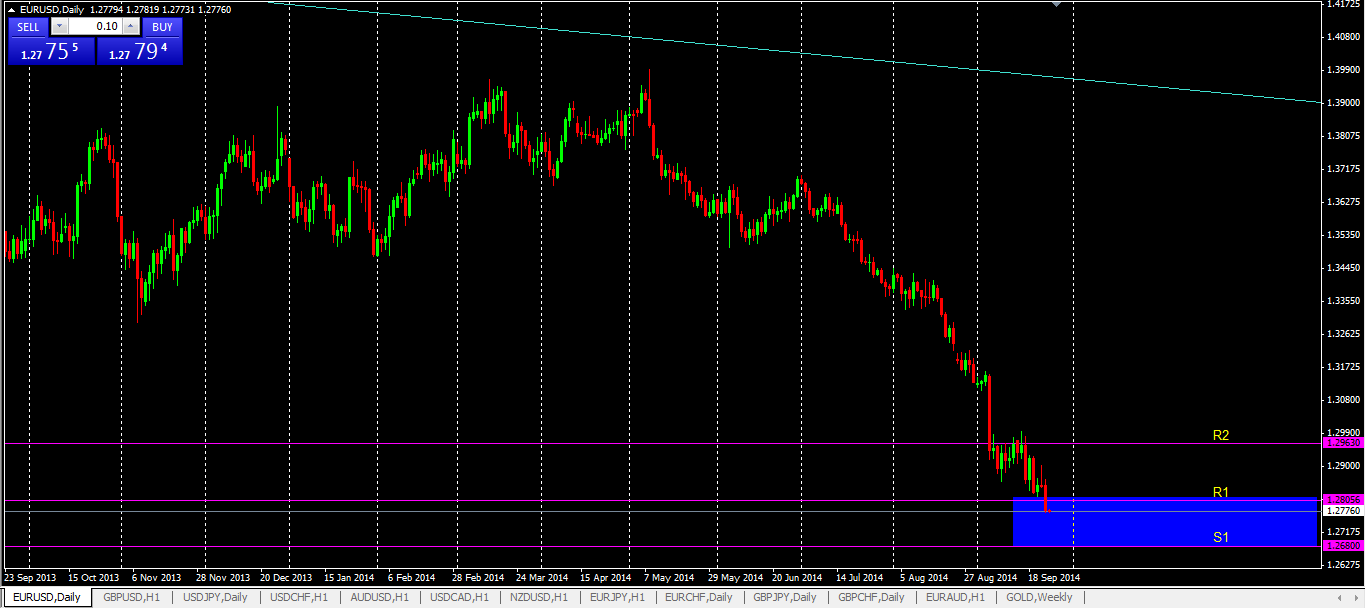The image size is (1365, 609).
Task: Click the 20 Jun 2014 date label
Action: 797,577
